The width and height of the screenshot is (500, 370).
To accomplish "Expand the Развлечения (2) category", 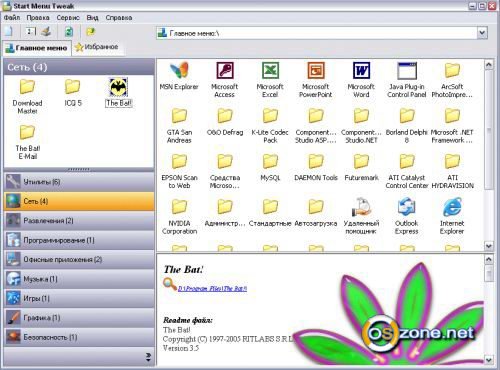I will [79, 220].
